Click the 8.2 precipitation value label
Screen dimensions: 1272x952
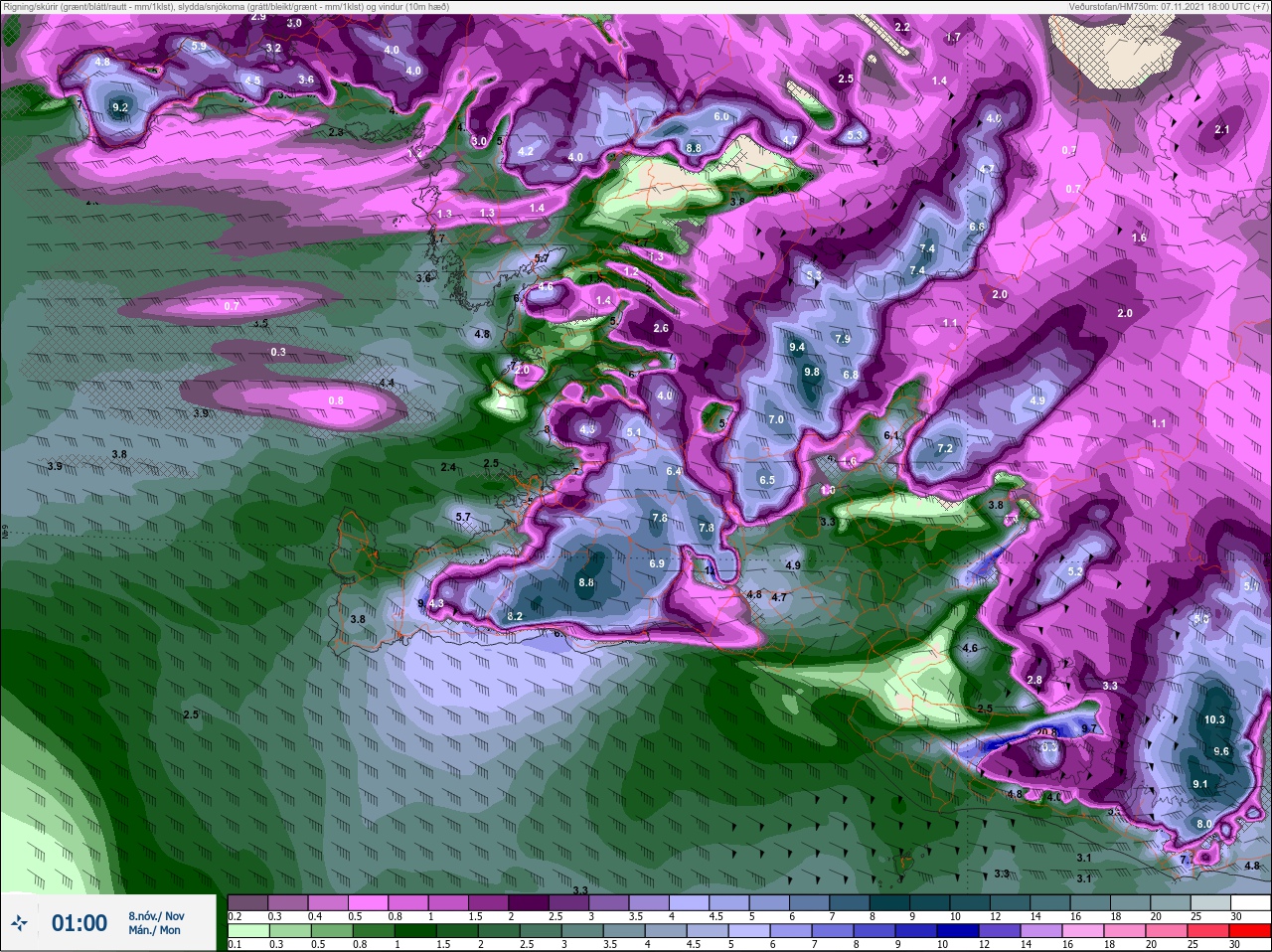[x=515, y=616]
